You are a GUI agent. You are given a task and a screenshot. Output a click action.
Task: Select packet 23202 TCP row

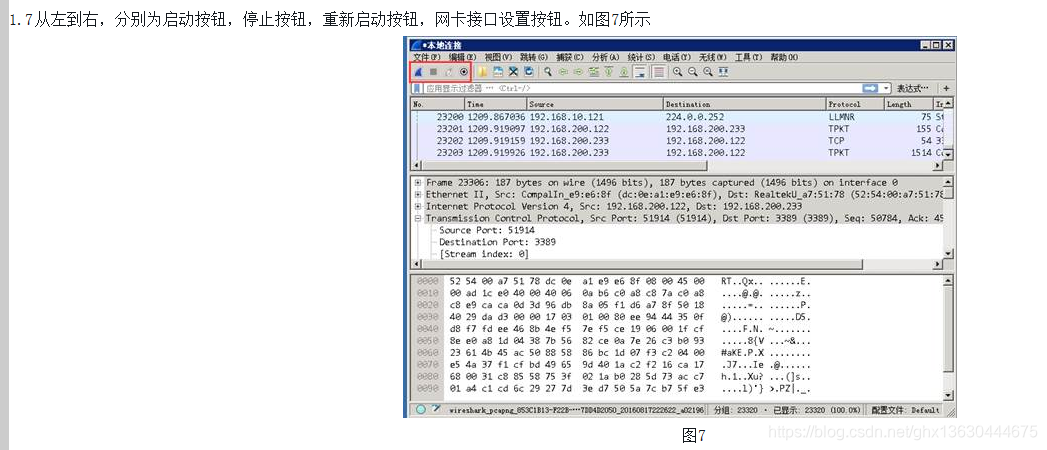click(677, 141)
